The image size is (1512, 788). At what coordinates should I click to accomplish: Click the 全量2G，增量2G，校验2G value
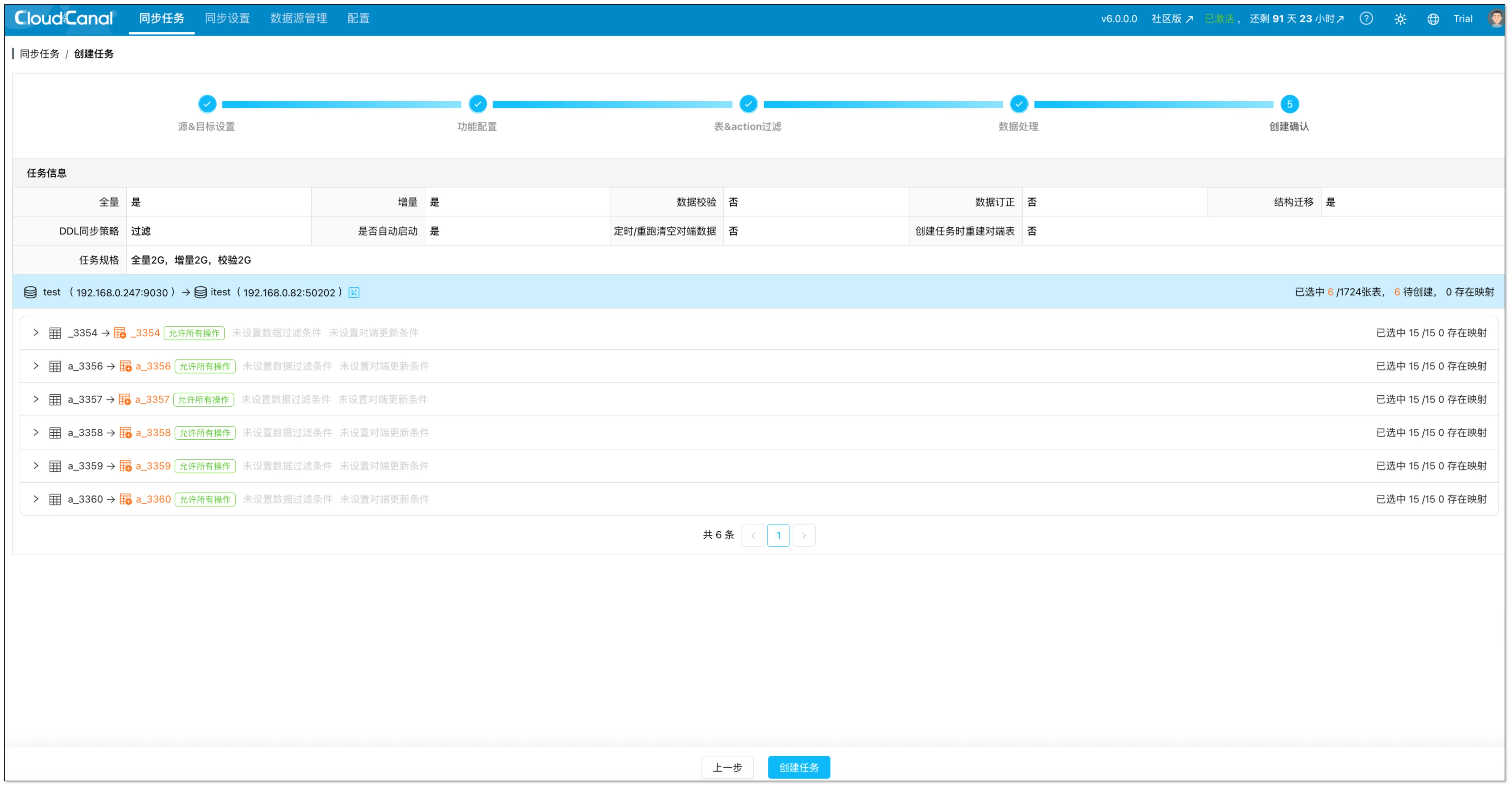[x=191, y=260]
